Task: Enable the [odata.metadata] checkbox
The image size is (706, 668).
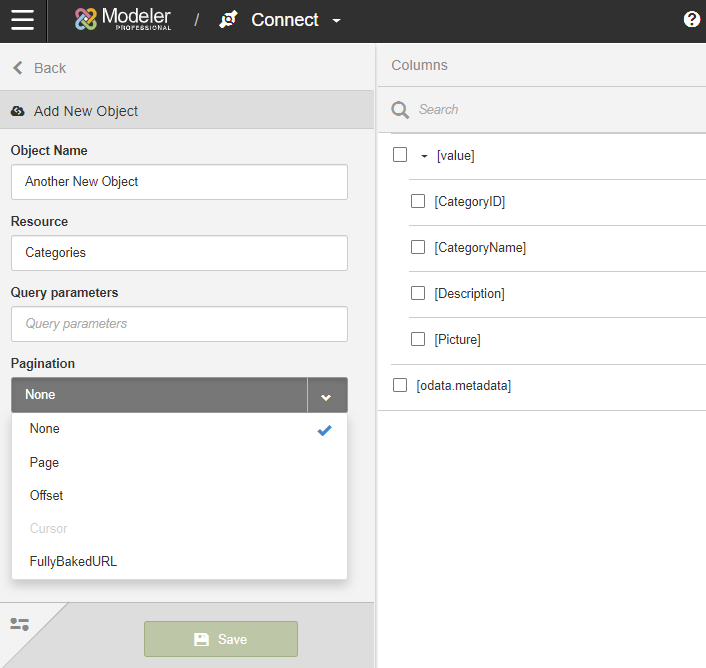Action: (x=400, y=385)
